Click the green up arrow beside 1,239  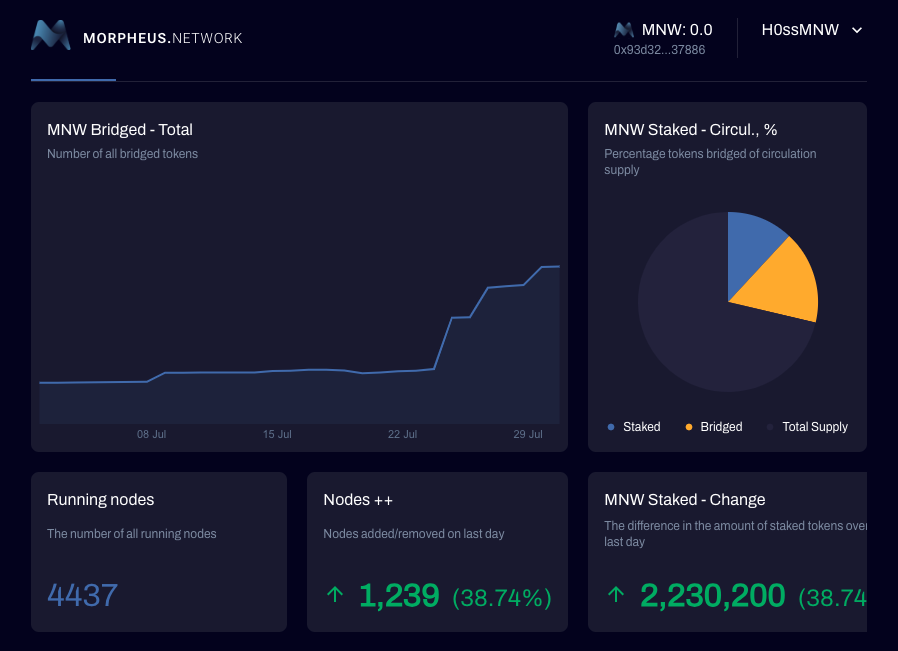(x=335, y=594)
